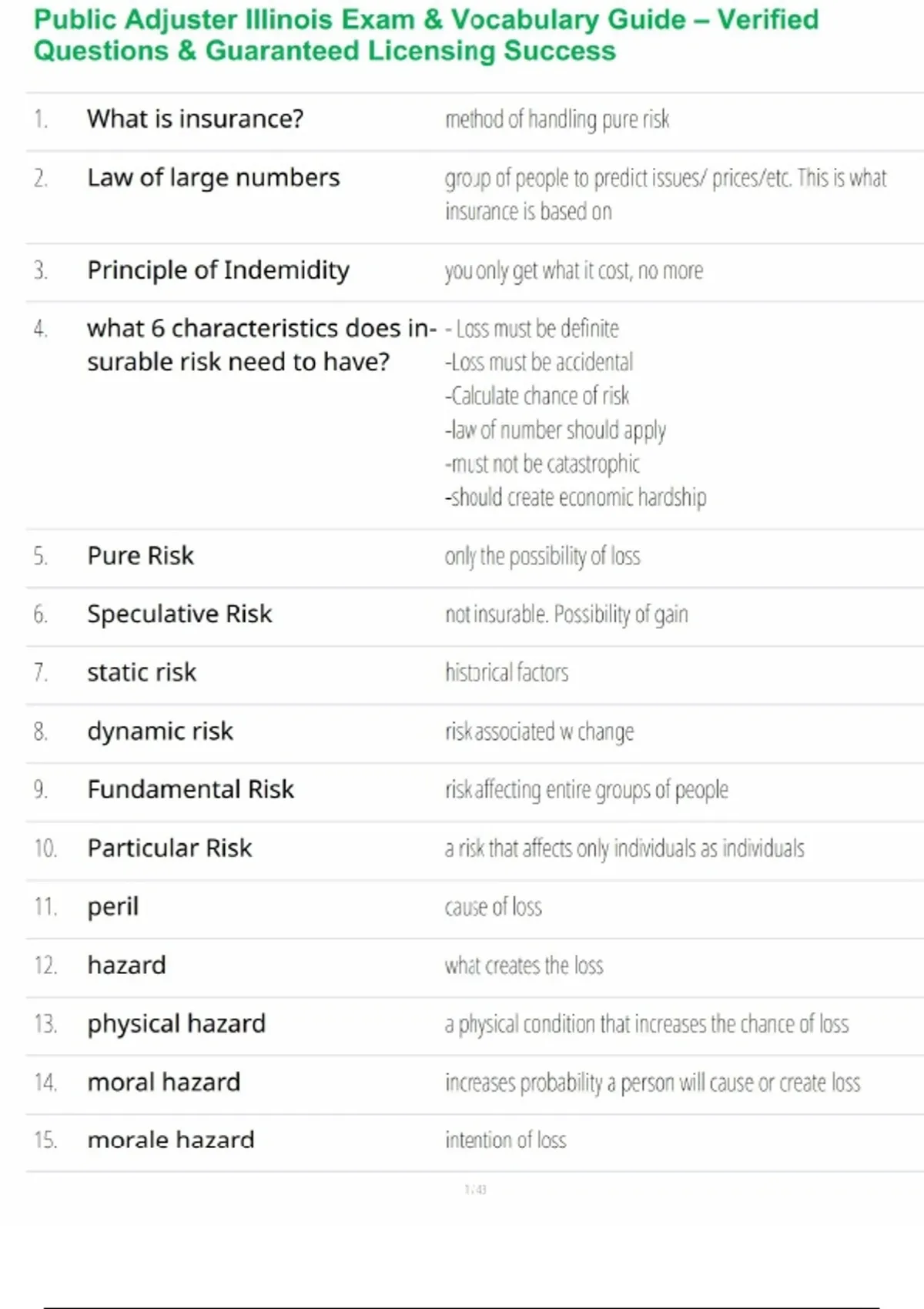924x1309 pixels.
Task: Select the term 'physical hazard'
Action: click(176, 1024)
